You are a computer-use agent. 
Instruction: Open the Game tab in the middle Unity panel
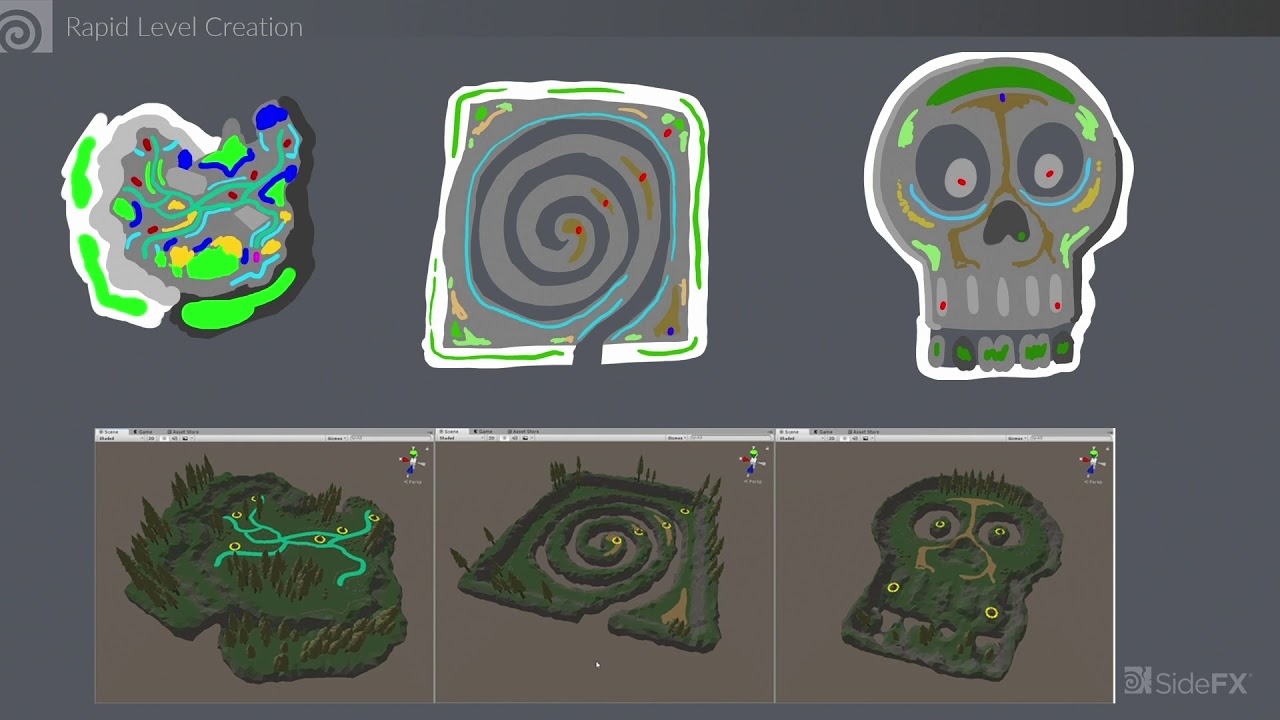pyautogui.click(x=484, y=432)
